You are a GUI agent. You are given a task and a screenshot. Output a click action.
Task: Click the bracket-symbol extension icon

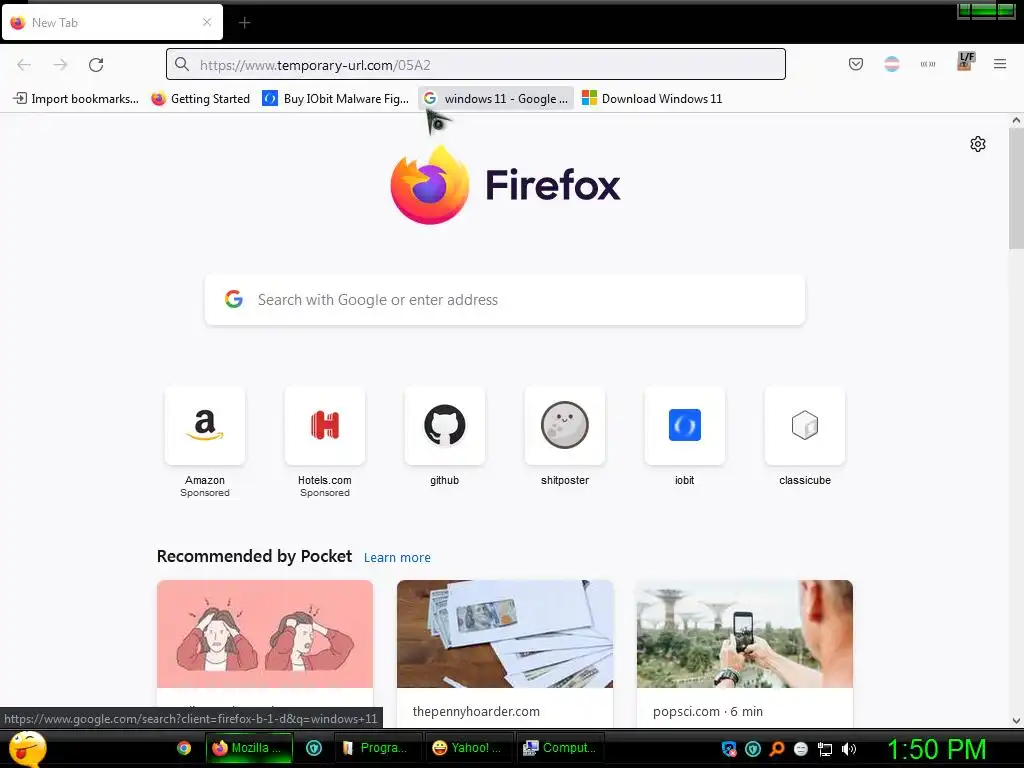point(927,64)
